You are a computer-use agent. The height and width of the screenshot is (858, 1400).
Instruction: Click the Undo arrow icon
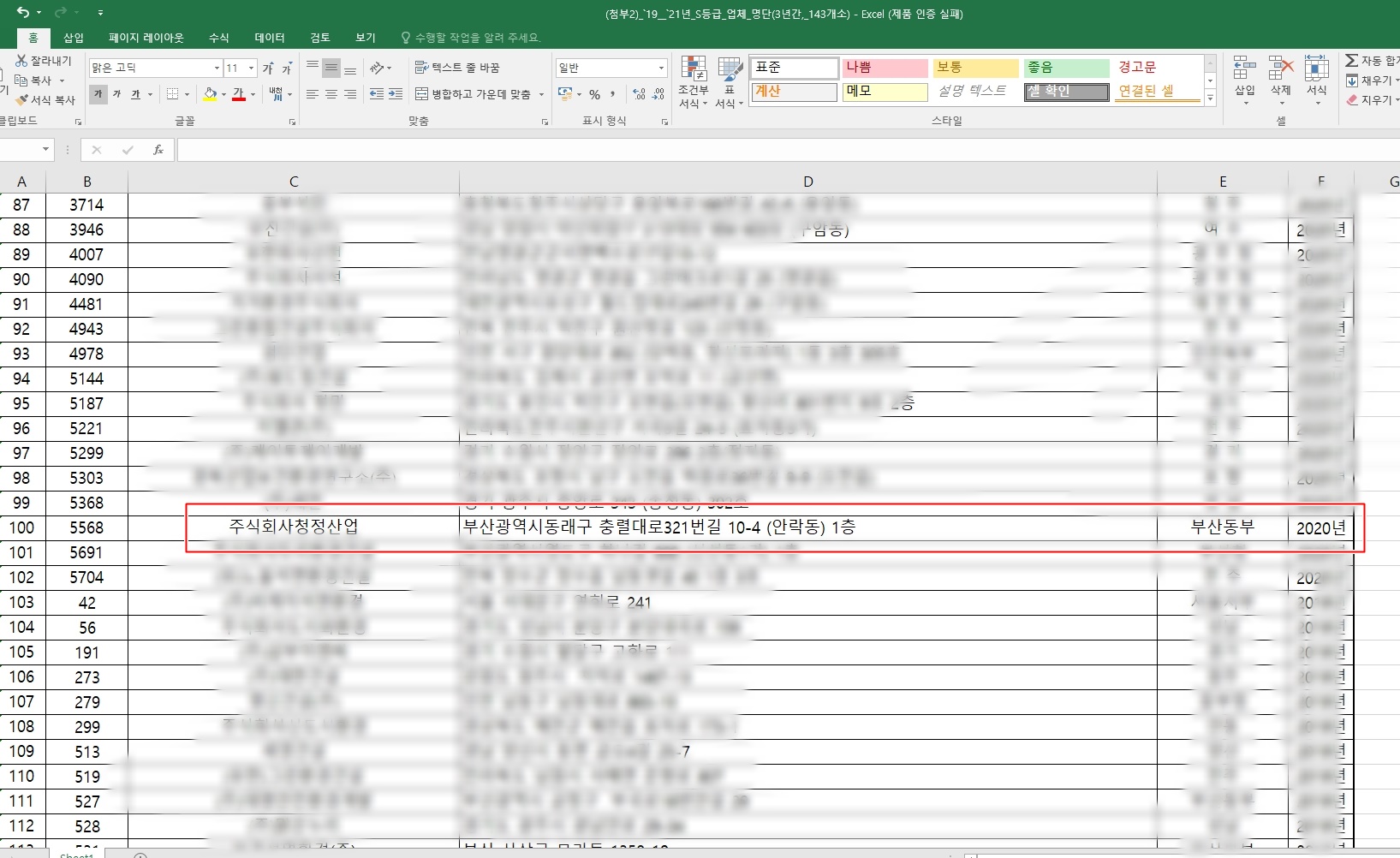[22, 13]
